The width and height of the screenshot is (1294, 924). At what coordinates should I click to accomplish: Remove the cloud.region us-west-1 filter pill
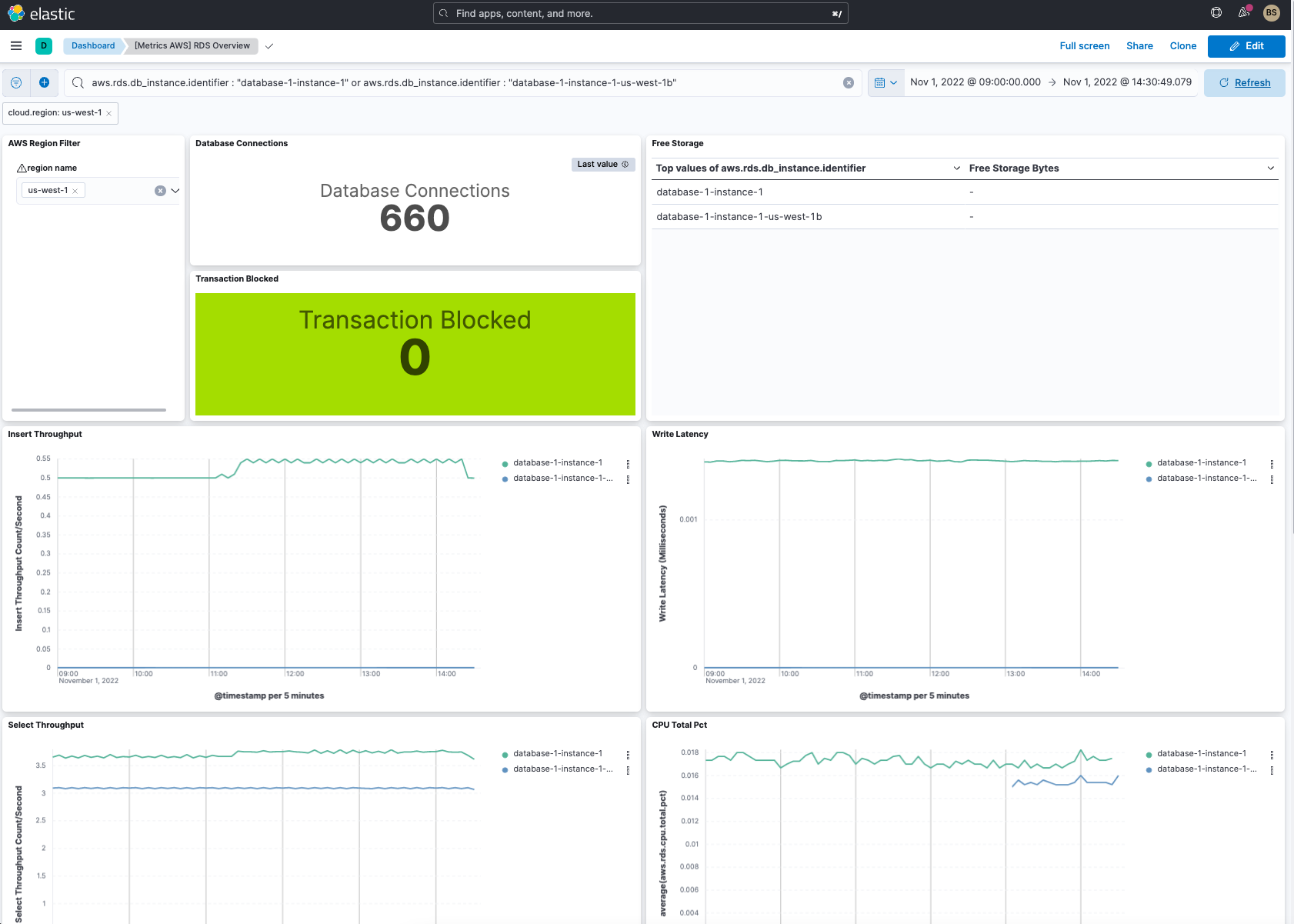109,113
